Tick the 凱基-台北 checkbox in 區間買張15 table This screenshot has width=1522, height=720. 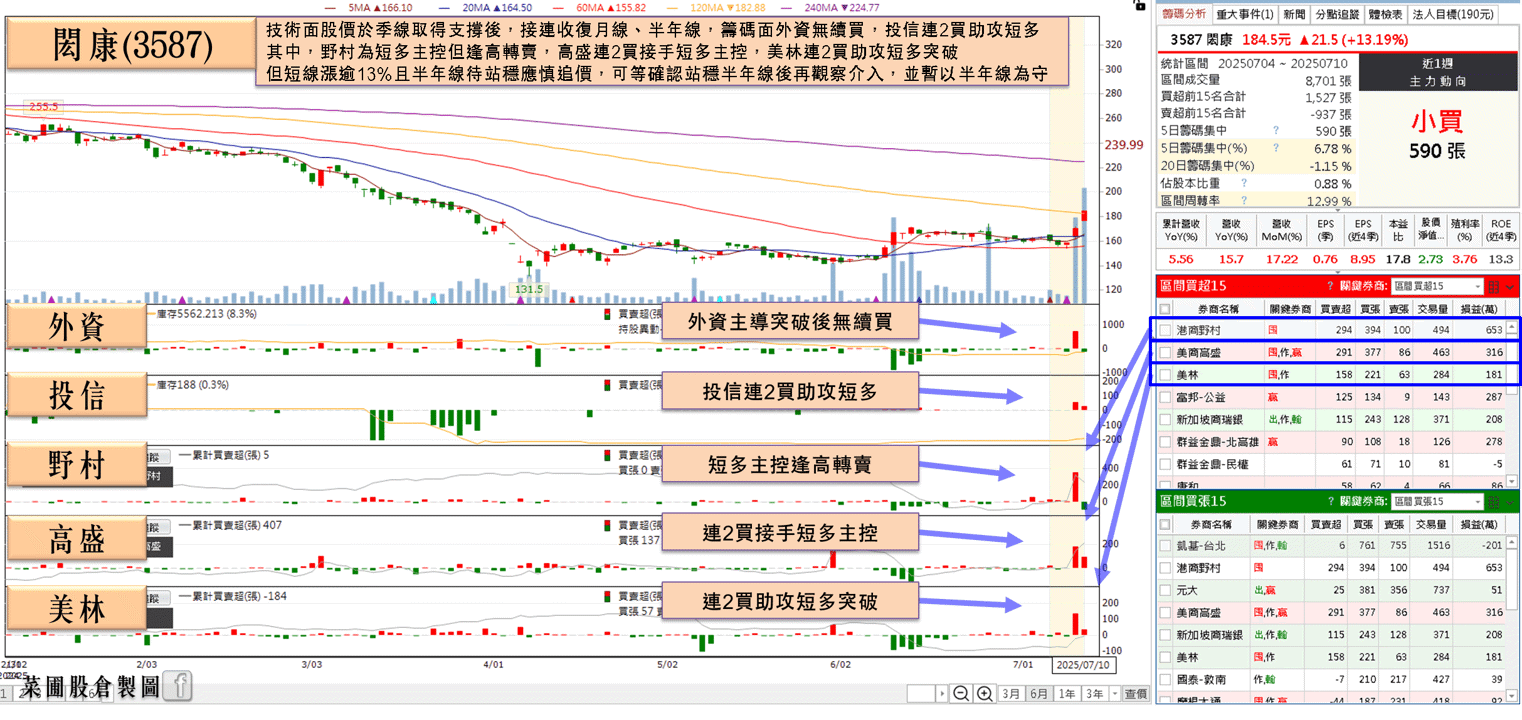click(x=1165, y=546)
